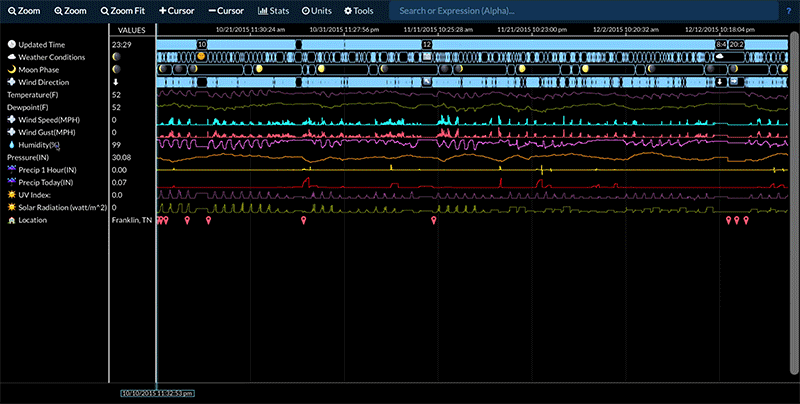This screenshot has width=800, height=404.
Task: Click into the Search or Expression field
Action: point(580,10)
